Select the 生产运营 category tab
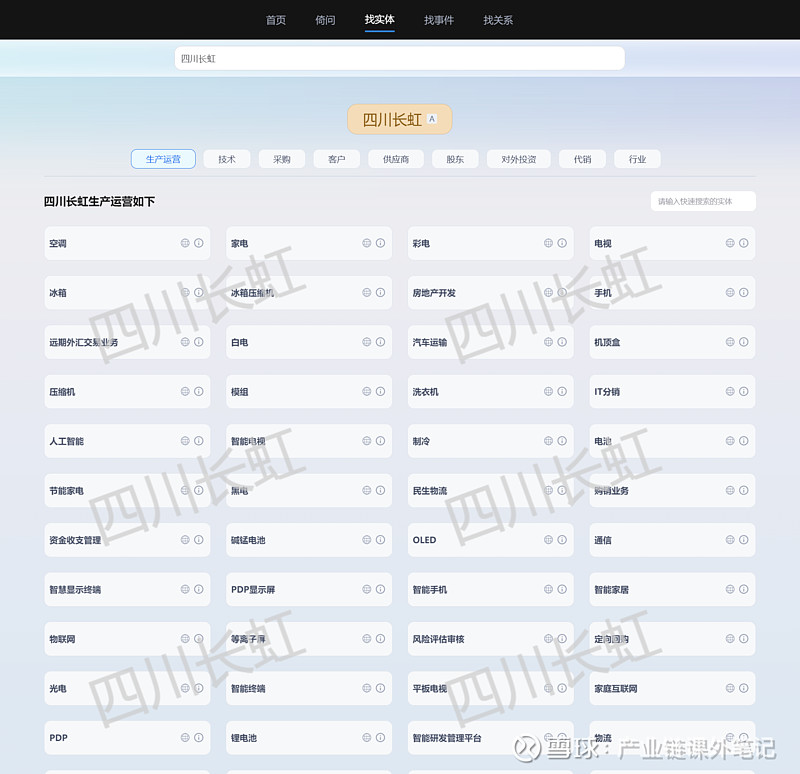 tap(163, 159)
